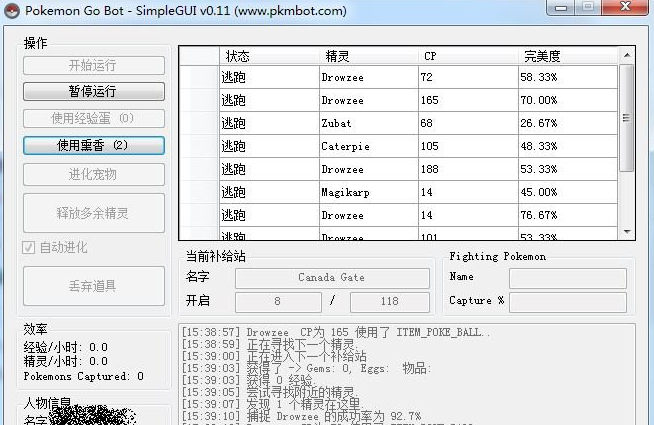Click the Pokeball app icon in title bar
This screenshot has height=425, width=654.
12,11
